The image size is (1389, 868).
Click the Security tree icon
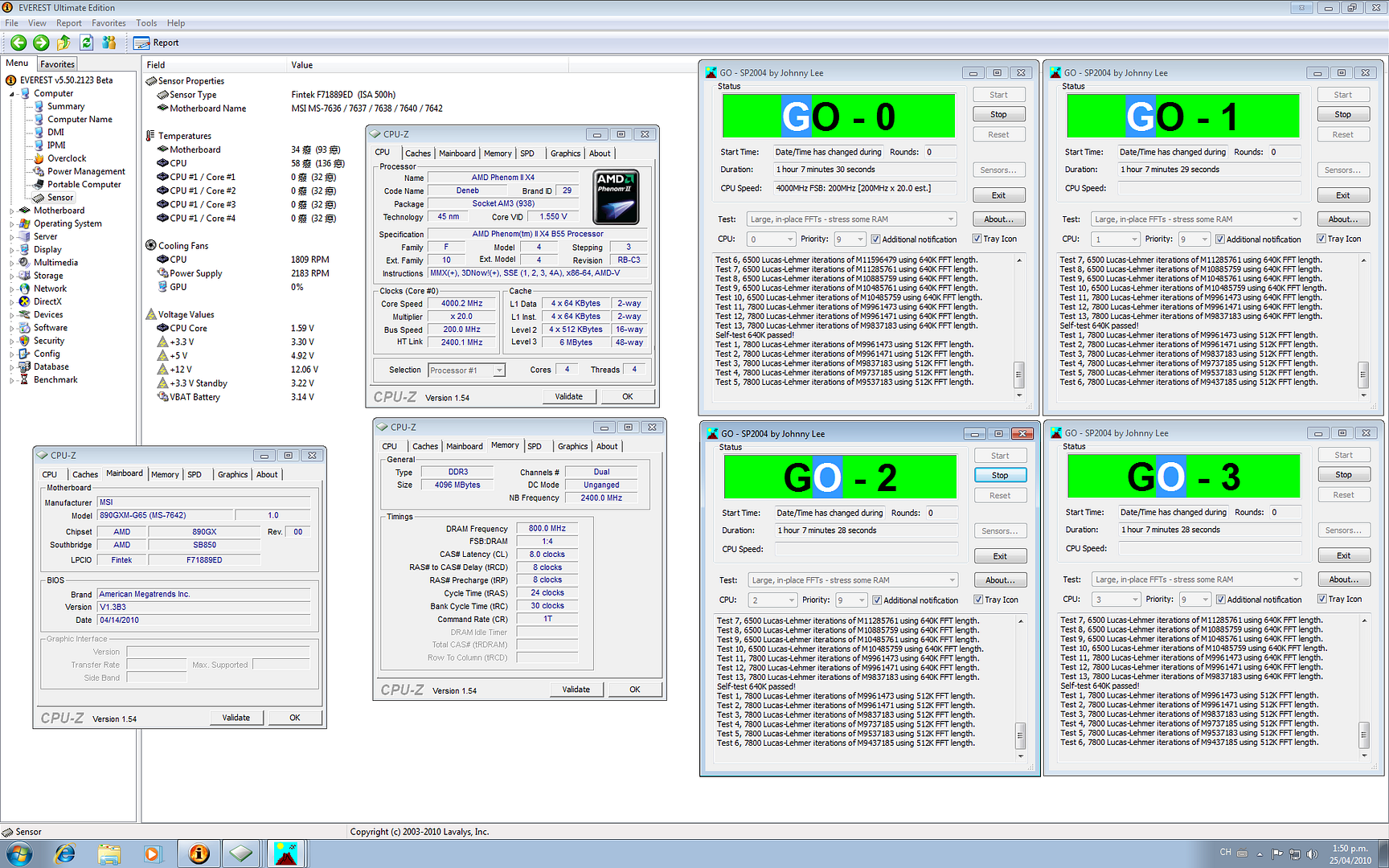(25, 341)
